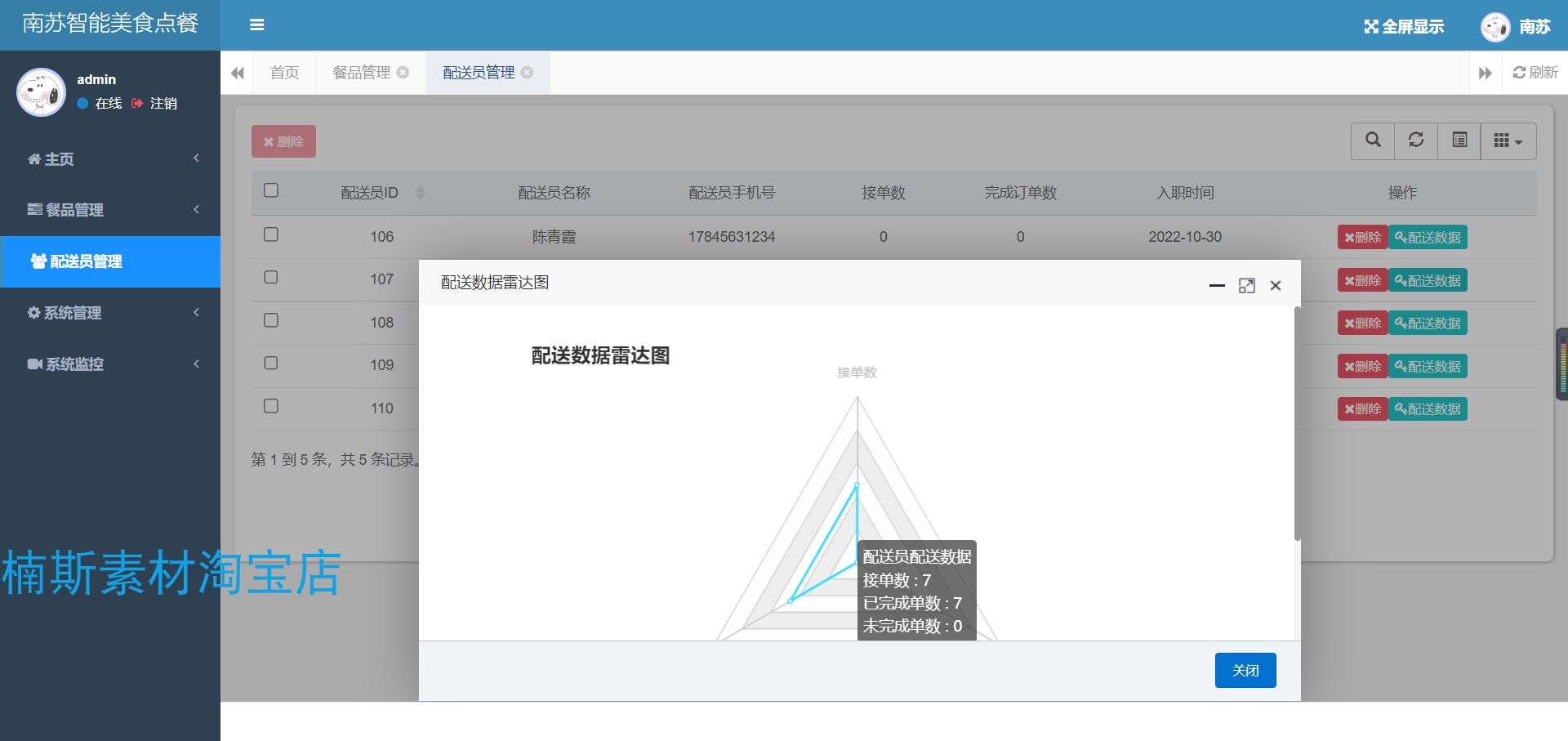Screen dimensions: 1568x741
Task: Select 配送员管理 in the sidebar
Action: coord(110,261)
